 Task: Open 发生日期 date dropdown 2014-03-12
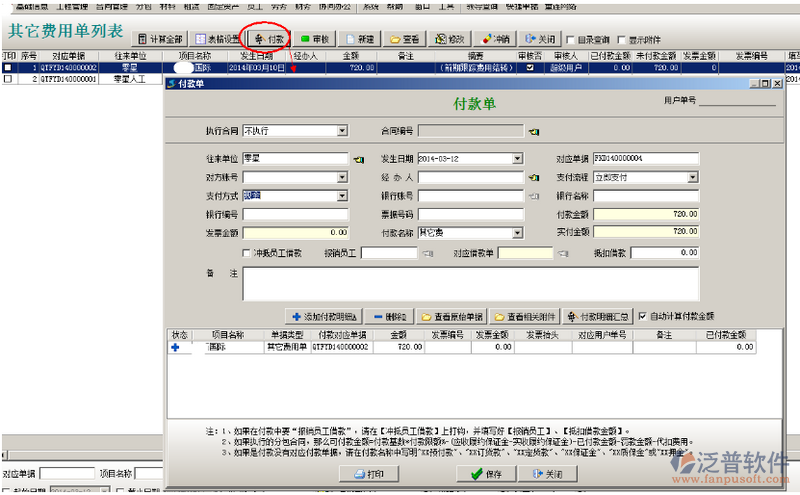point(517,159)
